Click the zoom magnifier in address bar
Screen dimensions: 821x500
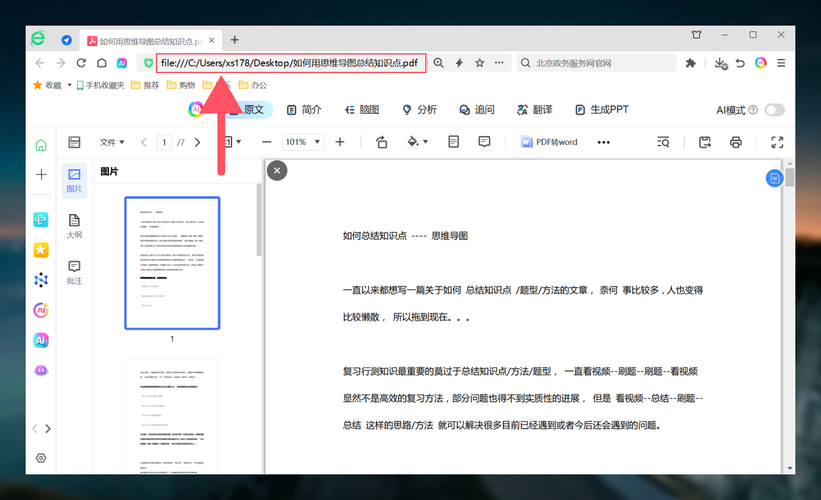coord(439,63)
